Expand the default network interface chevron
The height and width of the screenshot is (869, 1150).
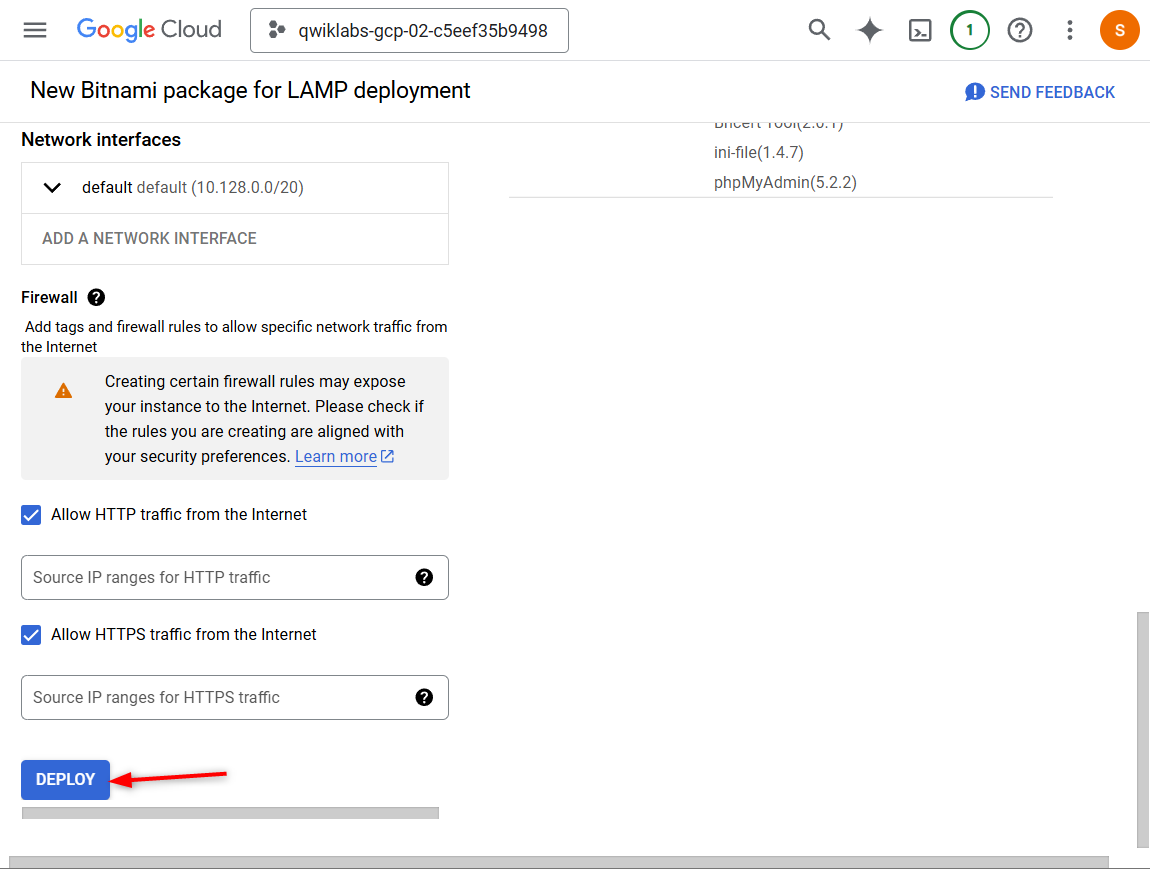tap(52, 188)
